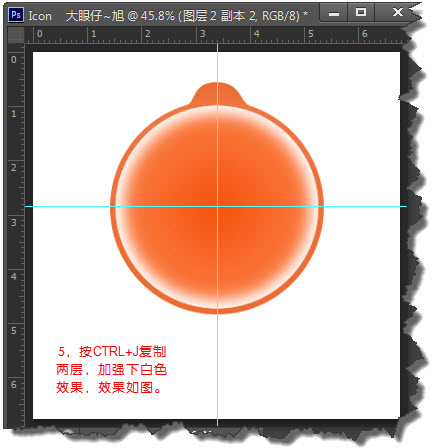
Task: Click mark 3 on the horizontal ruler
Action: tap(202, 34)
